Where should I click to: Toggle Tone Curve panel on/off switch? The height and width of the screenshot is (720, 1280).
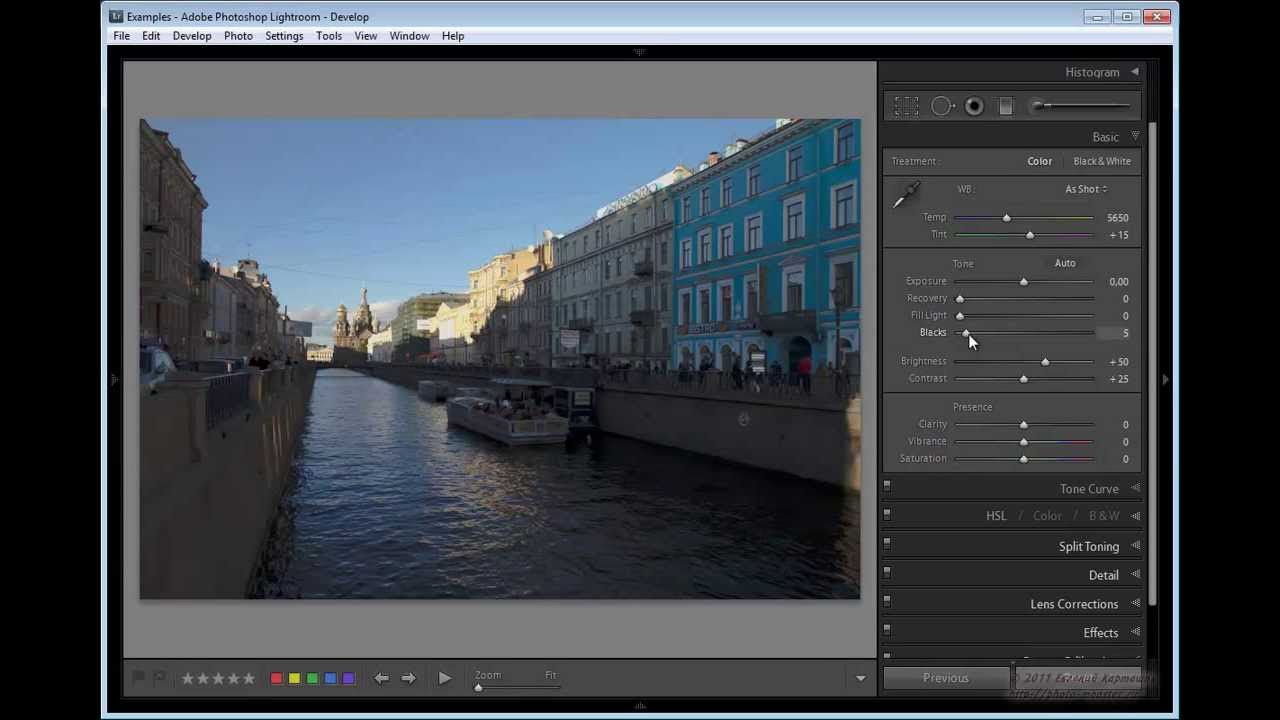coord(887,487)
